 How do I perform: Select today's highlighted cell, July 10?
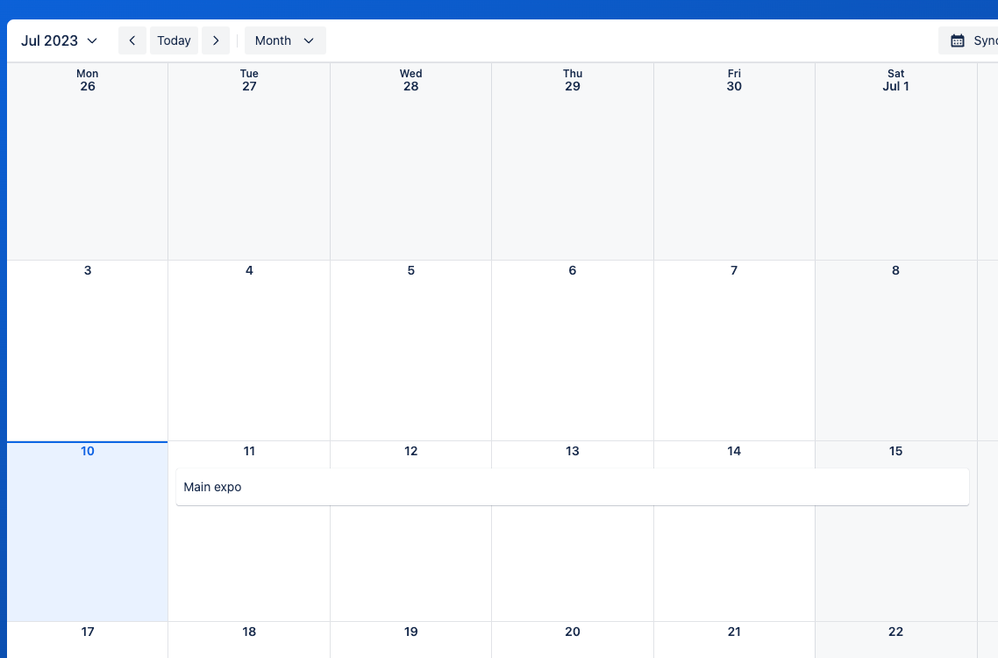coord(87,530)
